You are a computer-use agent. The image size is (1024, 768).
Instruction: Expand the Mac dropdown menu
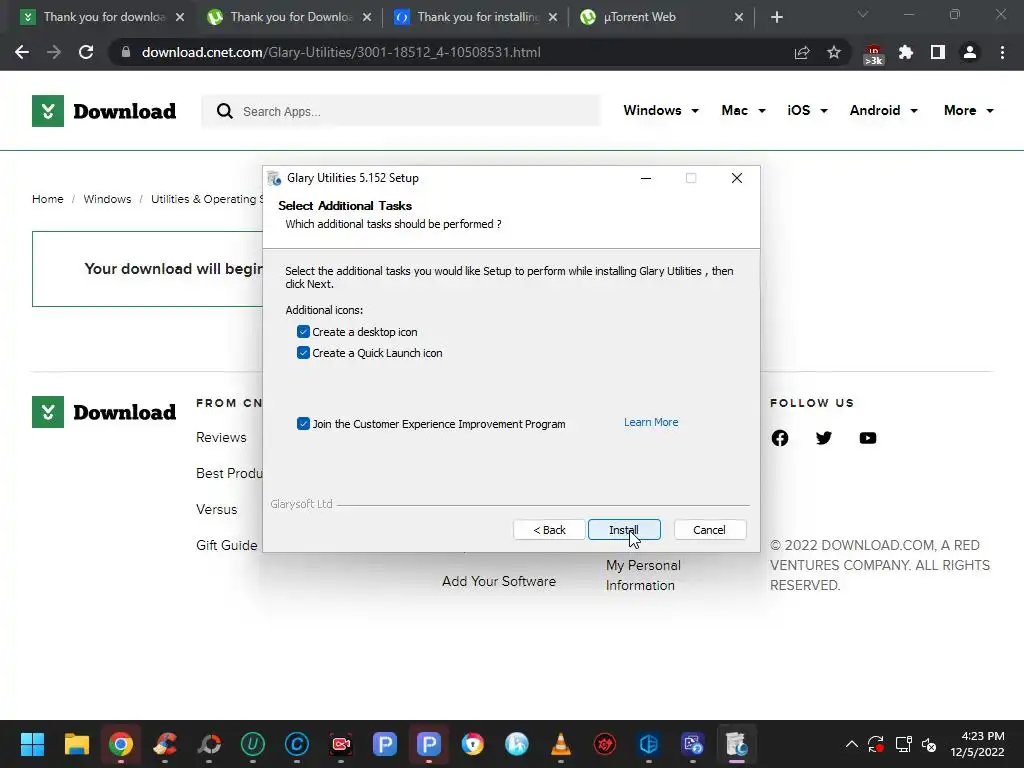tap(743, 110)
